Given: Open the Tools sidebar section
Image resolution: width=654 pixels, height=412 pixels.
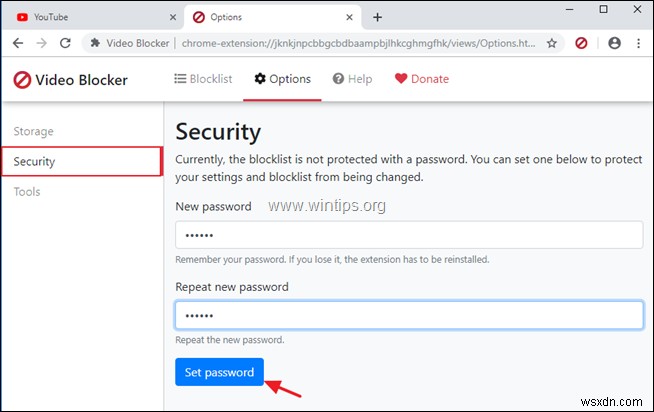Looking at the screenshot, I should point(27,191).
